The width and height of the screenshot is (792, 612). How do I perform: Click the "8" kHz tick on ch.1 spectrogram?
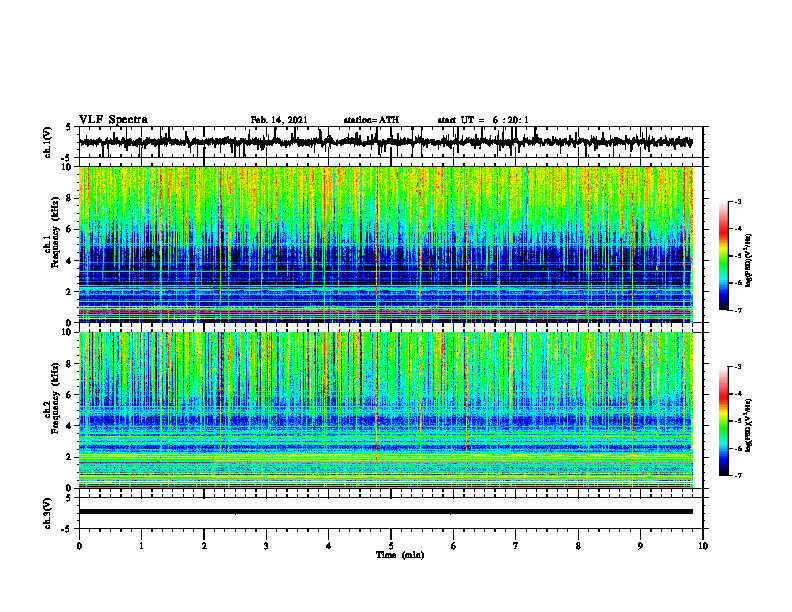point(70,198)
